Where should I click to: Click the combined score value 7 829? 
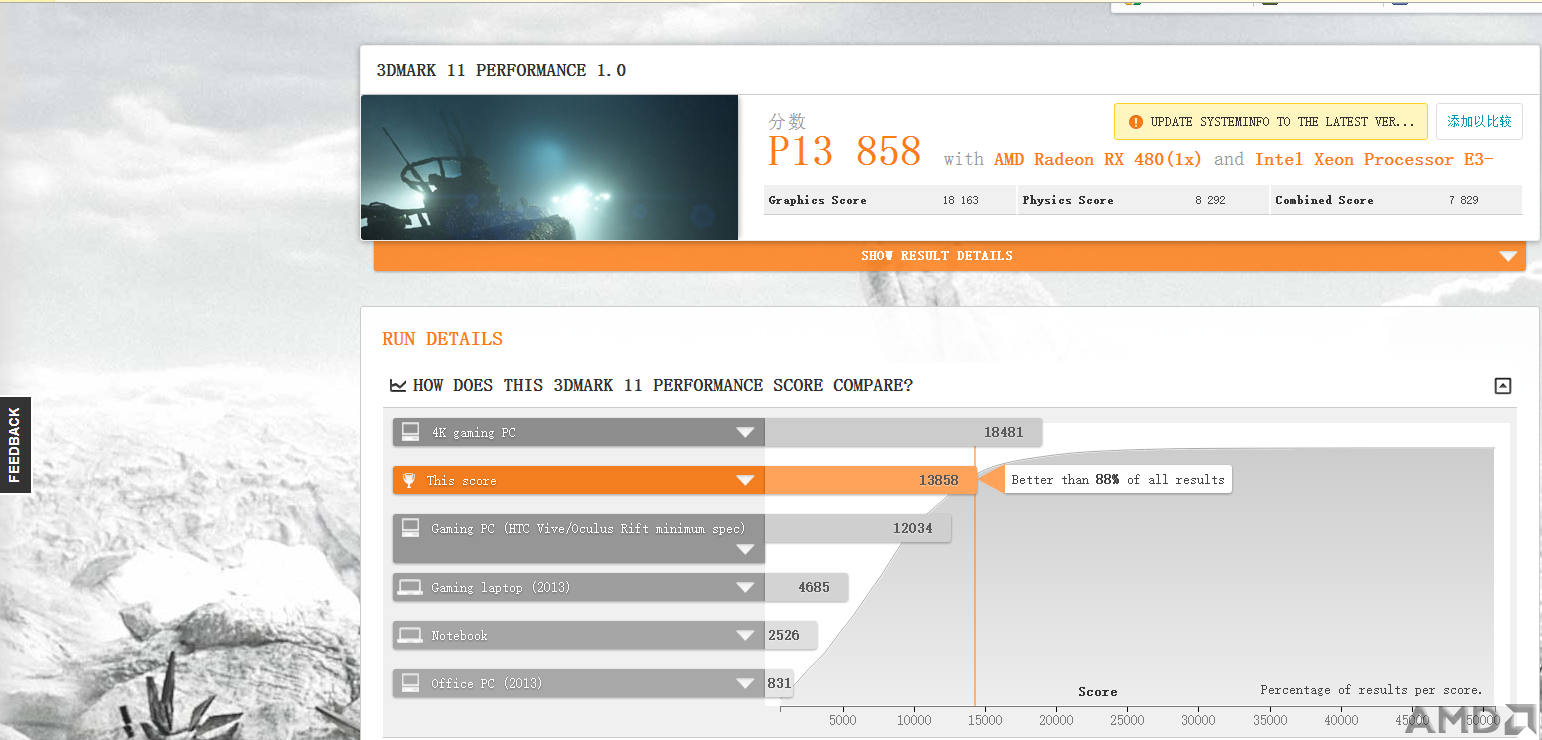pos(1463,201)
